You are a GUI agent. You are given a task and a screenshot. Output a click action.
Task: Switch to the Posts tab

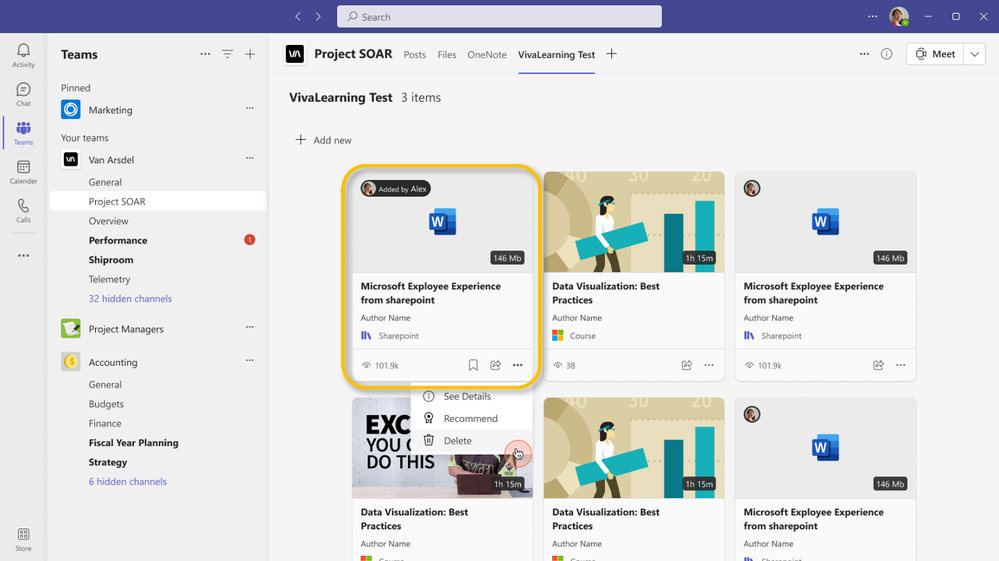click(x=415, y=55)
